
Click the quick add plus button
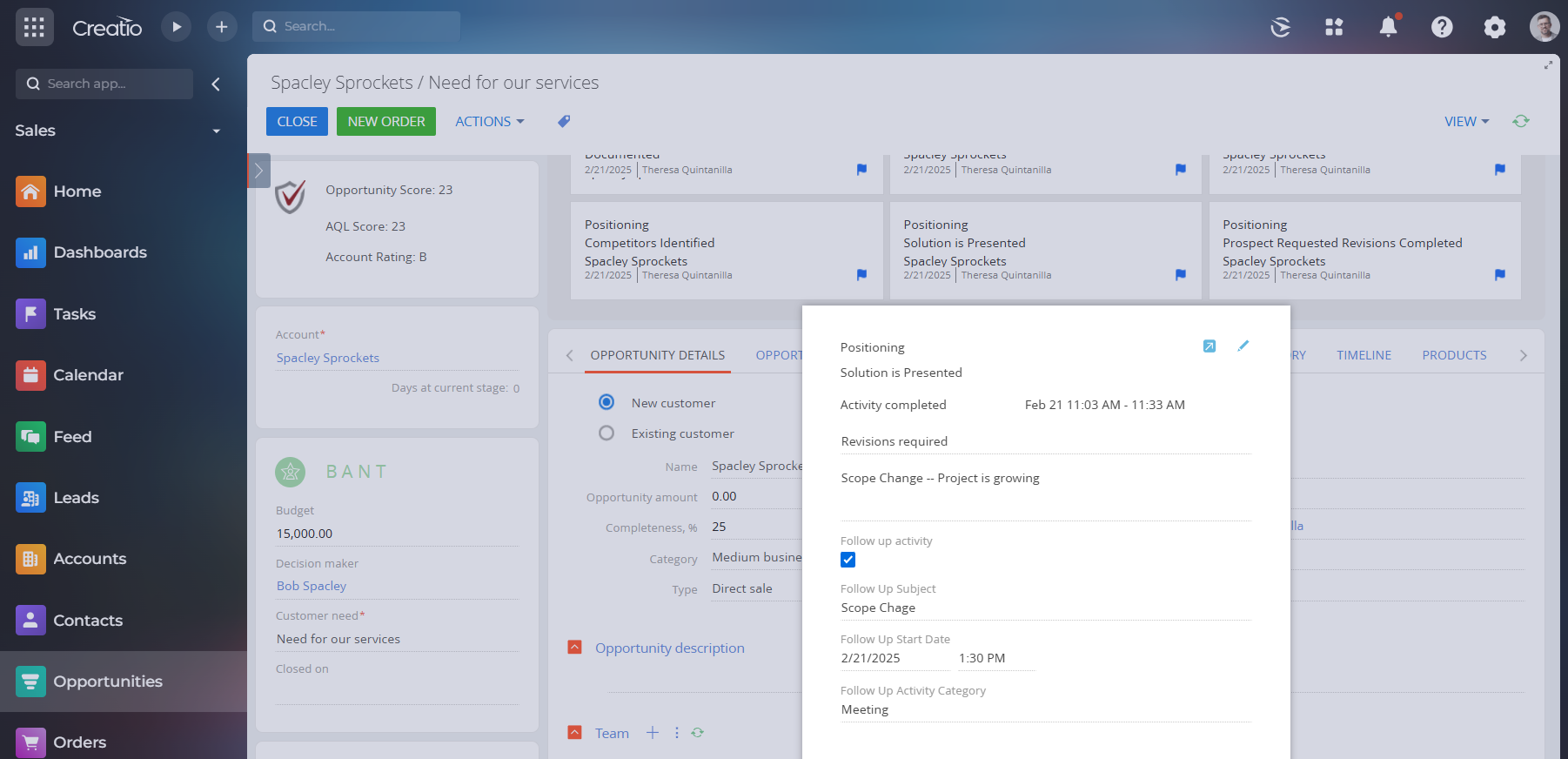coord(222,27)
